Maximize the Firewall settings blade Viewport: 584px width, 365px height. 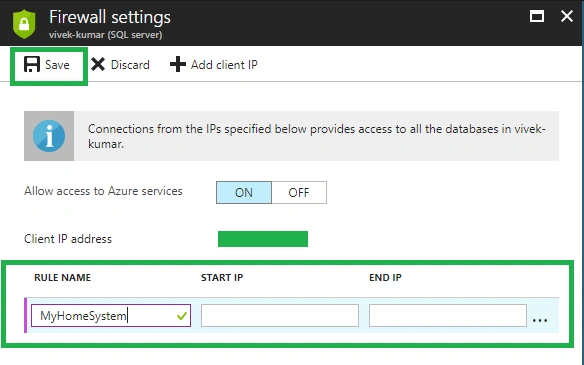click(537, 16)
